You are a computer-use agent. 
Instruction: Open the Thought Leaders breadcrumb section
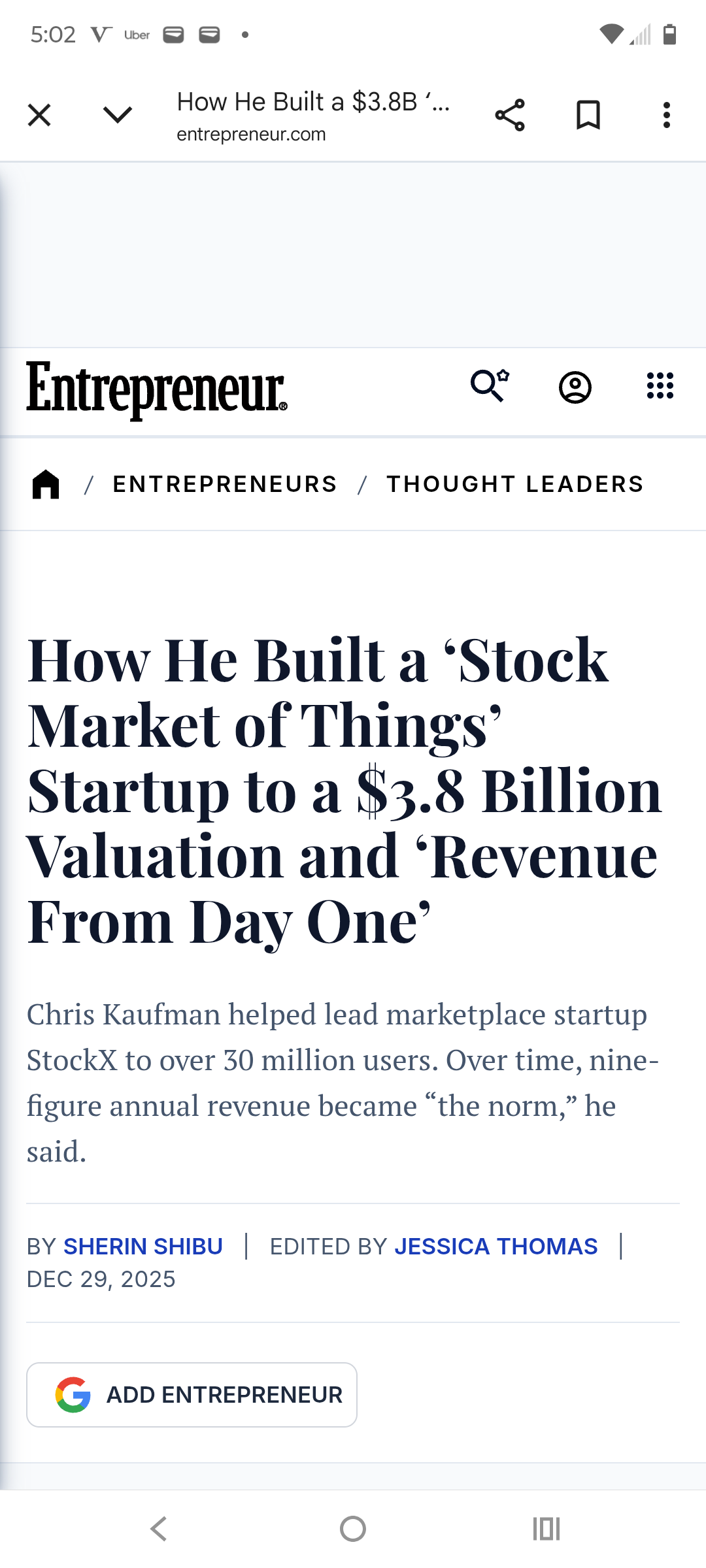pyautogui.click(x=515, y=485)
